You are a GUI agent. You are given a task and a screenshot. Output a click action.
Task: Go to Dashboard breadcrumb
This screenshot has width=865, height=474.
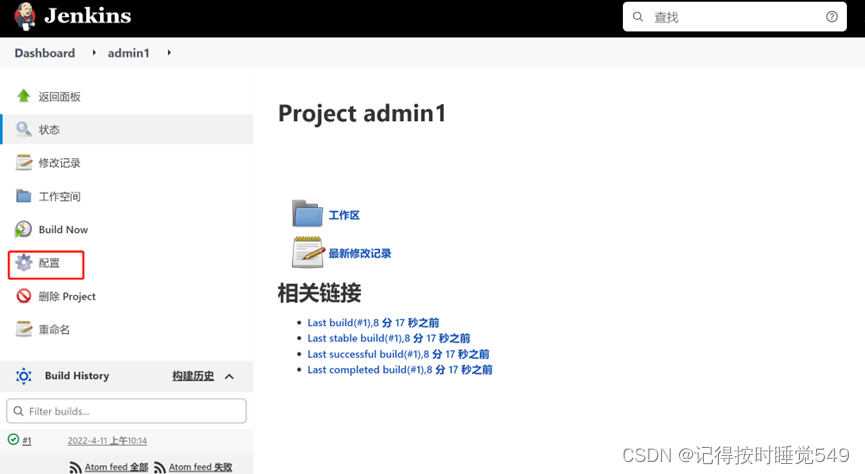coord(45,53)
